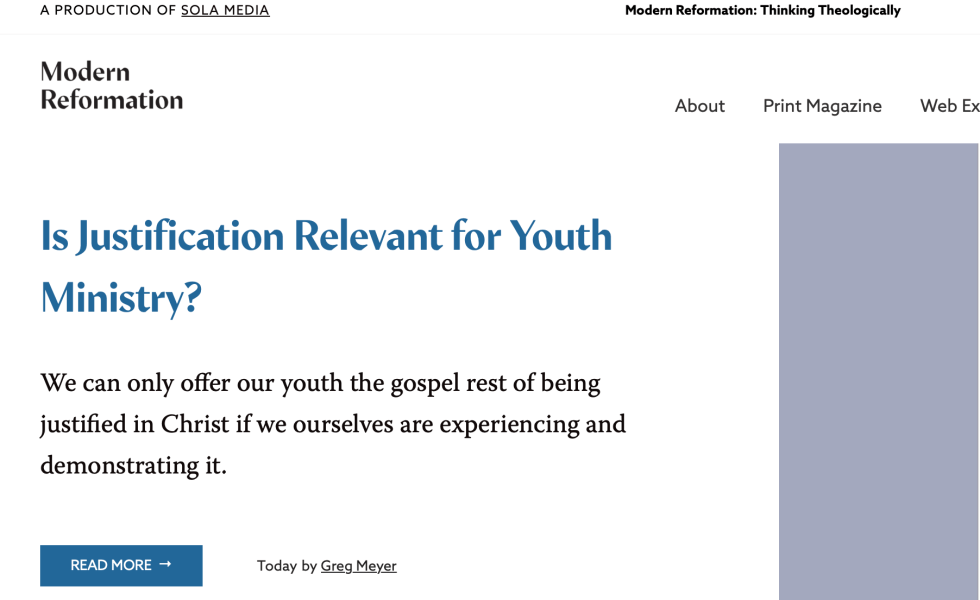Click the word Reformation in the logo

(x=111, y=99)
